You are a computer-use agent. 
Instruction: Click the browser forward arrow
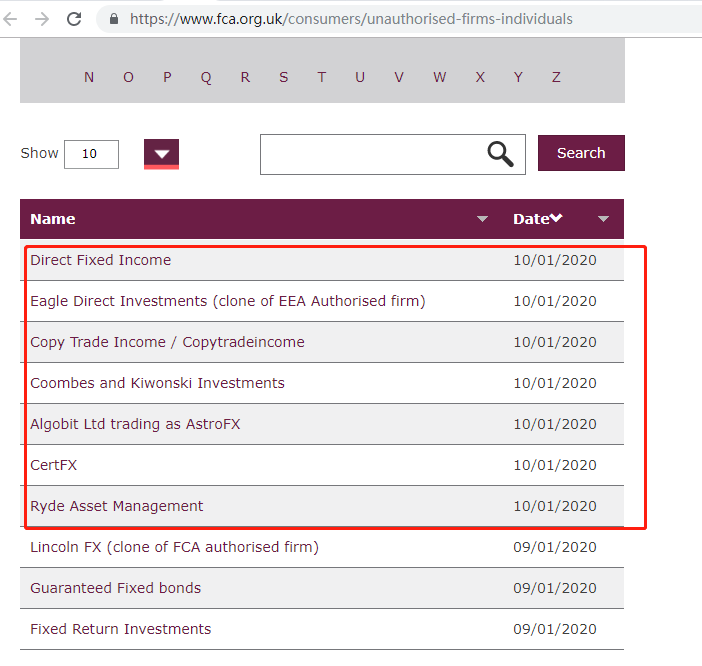[x=41, y=19]
